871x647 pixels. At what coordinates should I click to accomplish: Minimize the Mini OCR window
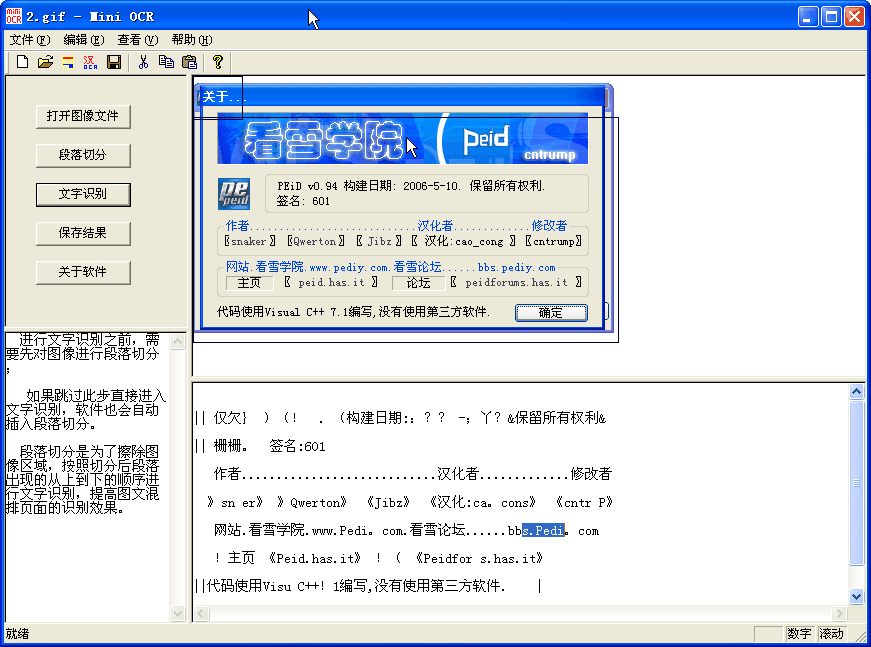[808, 16]
